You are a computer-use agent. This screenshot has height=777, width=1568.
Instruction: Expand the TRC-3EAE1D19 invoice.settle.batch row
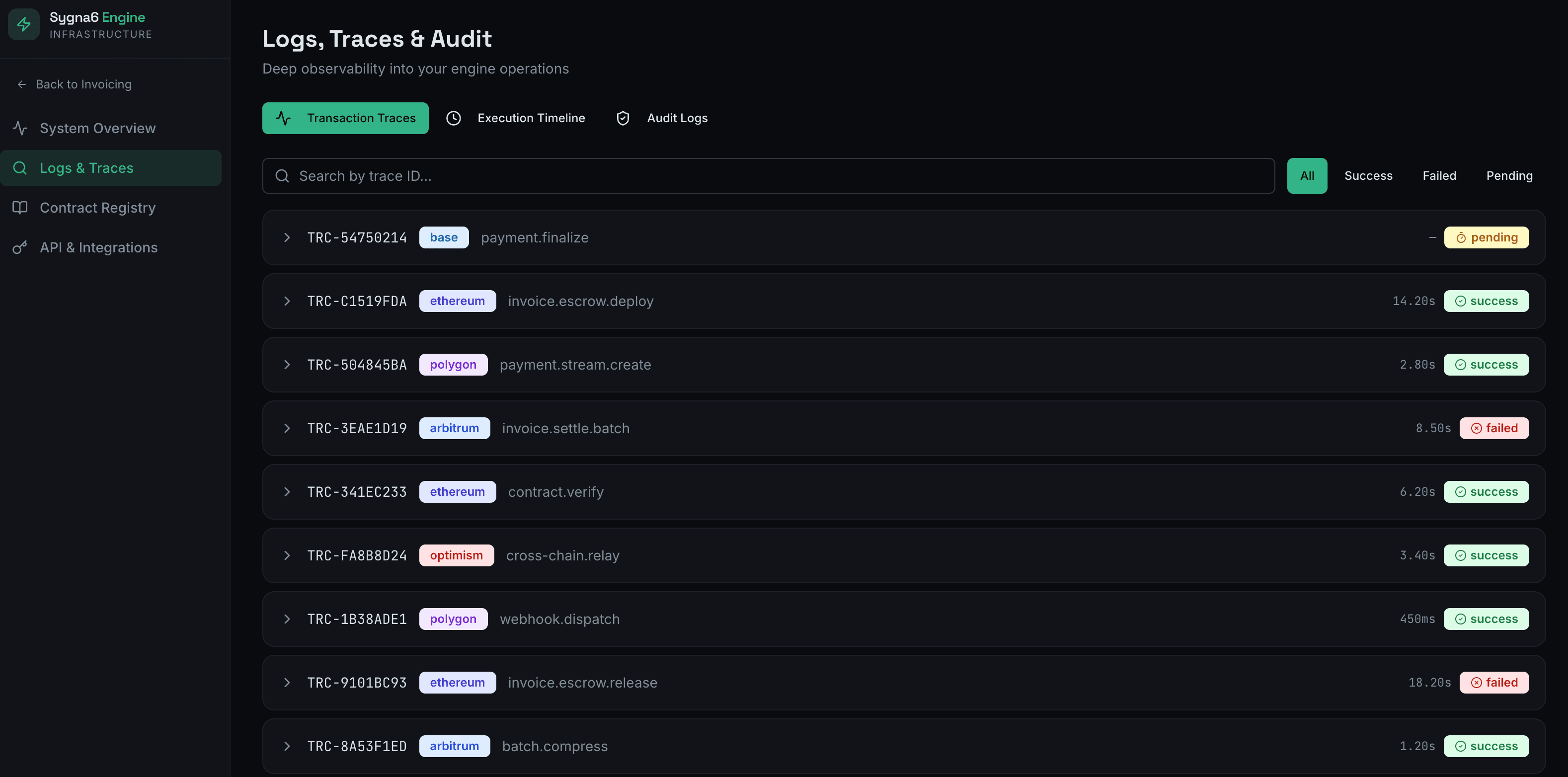[287, 428]
